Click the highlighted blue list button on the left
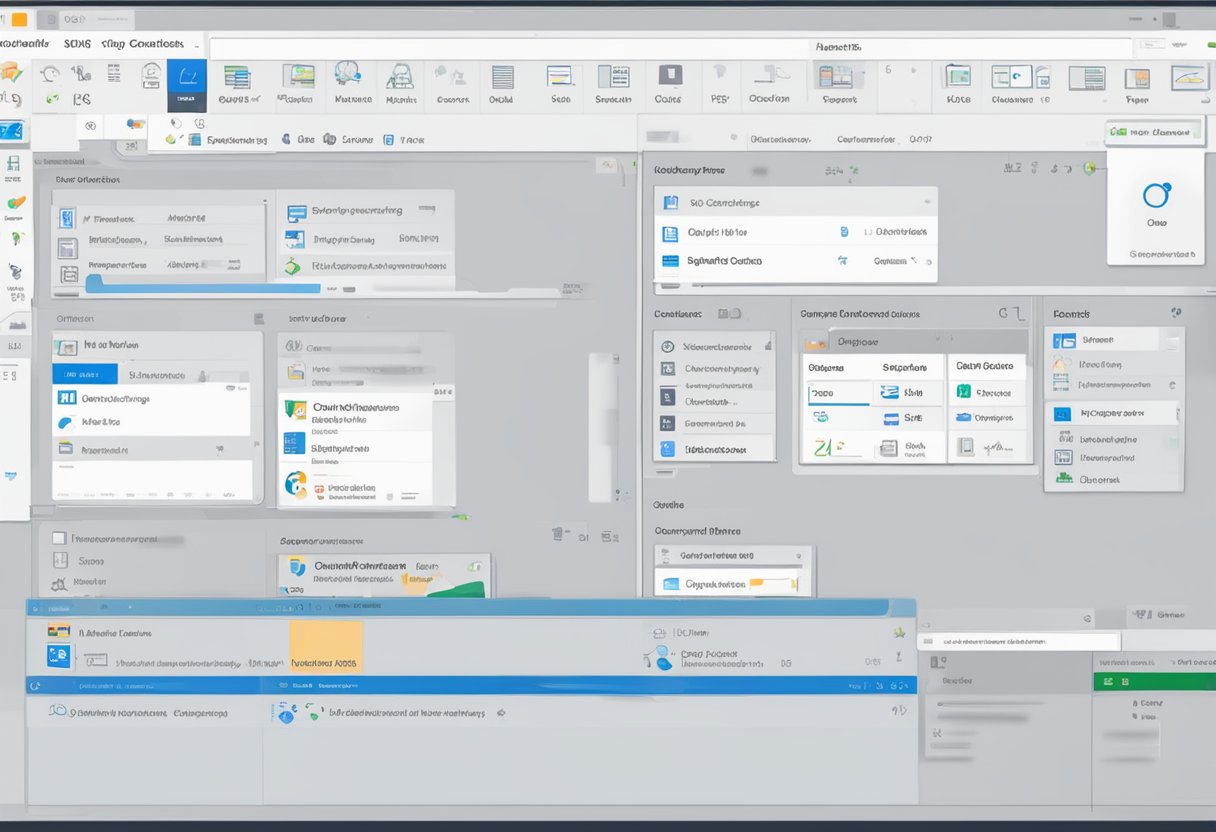 point(83,373)
